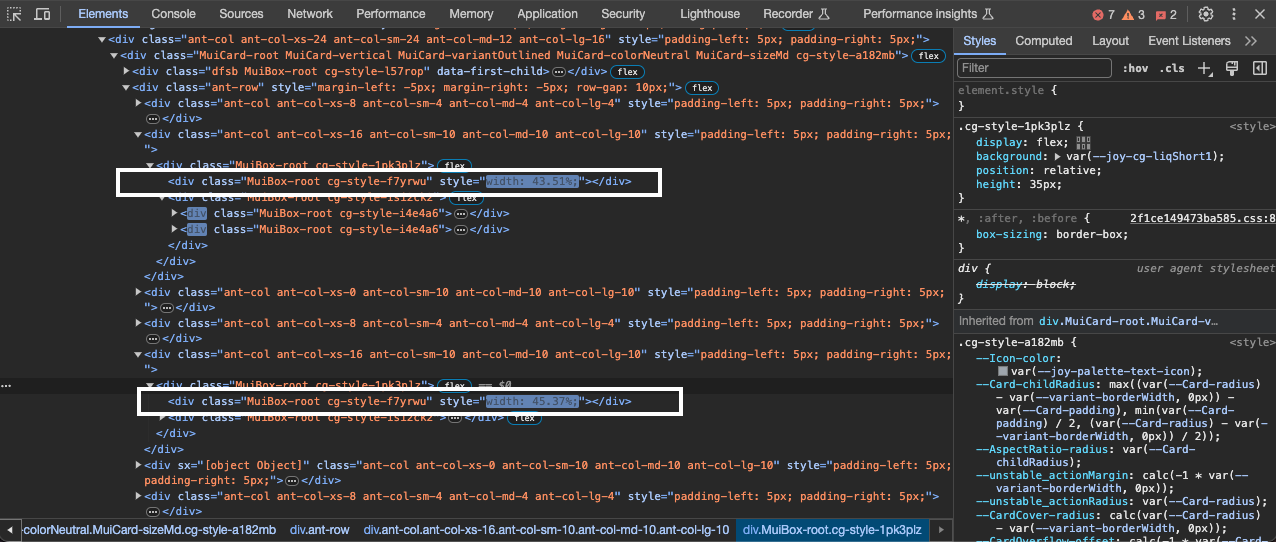Click the Inherited from div.MuiCard-root link
The image size is (1276, 542).
tap(1129, 321)
